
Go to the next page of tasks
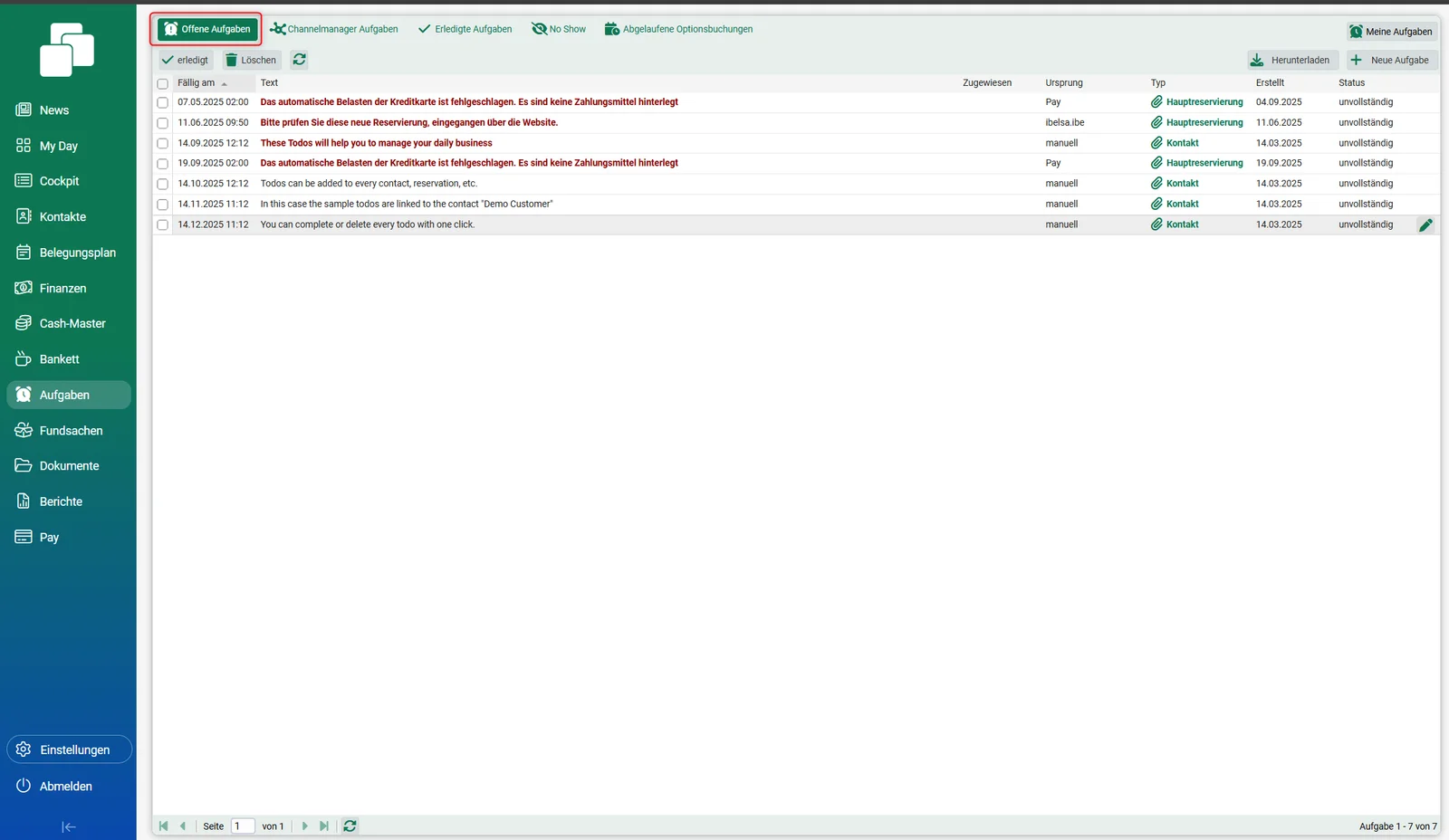pos(305,826)
